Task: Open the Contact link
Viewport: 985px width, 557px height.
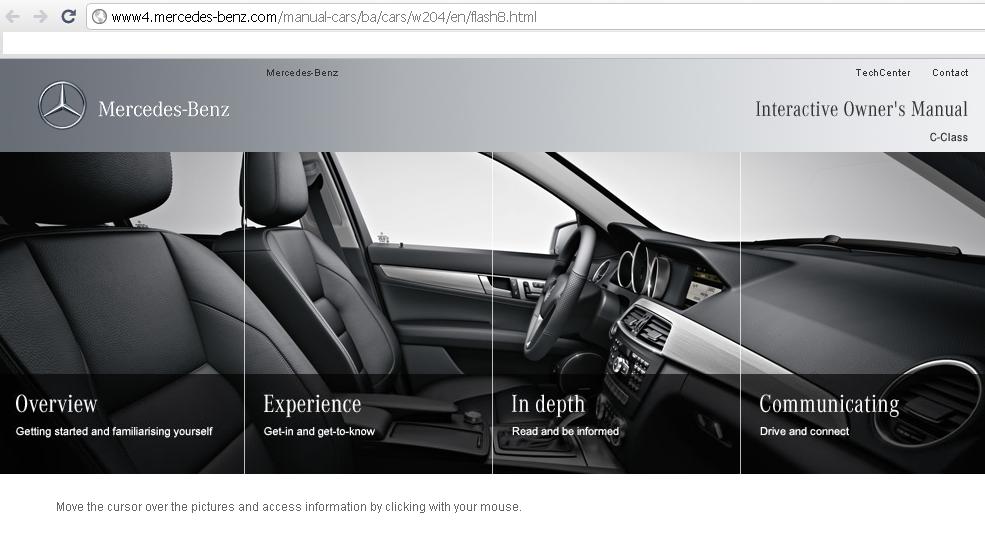Action: coord(950,73)
